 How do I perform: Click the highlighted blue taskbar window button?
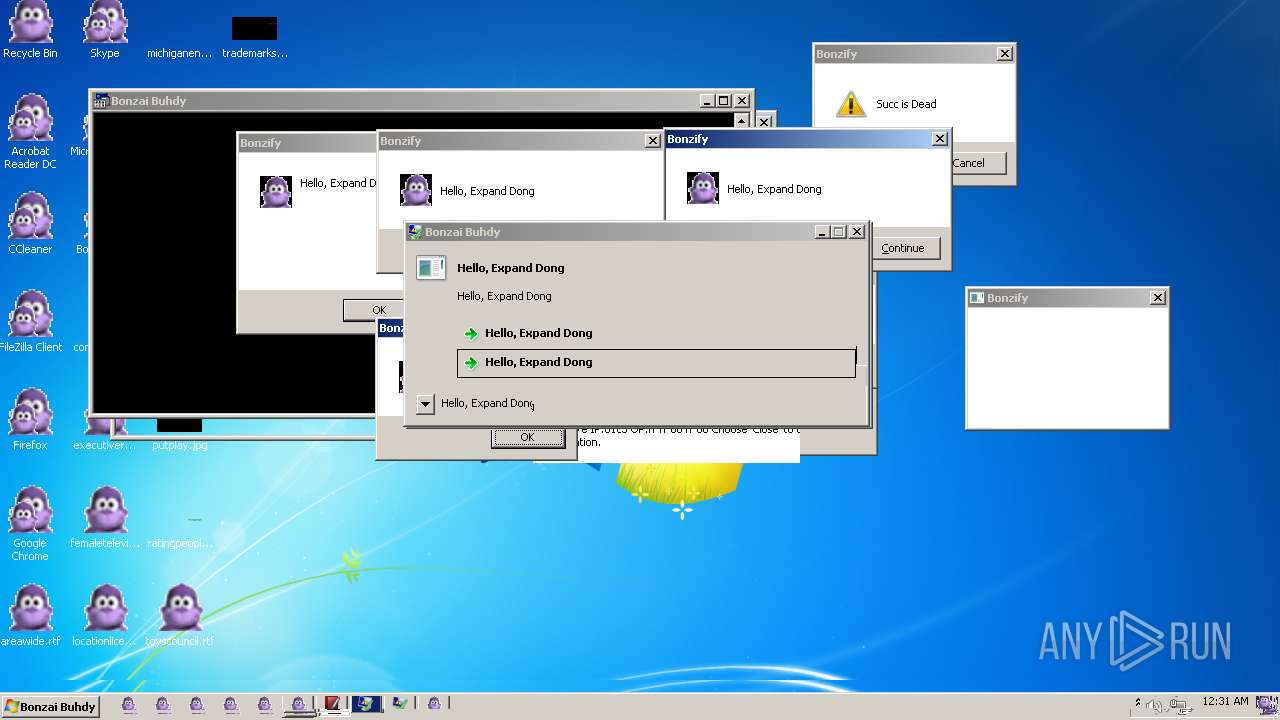click(x=366, y=704)
